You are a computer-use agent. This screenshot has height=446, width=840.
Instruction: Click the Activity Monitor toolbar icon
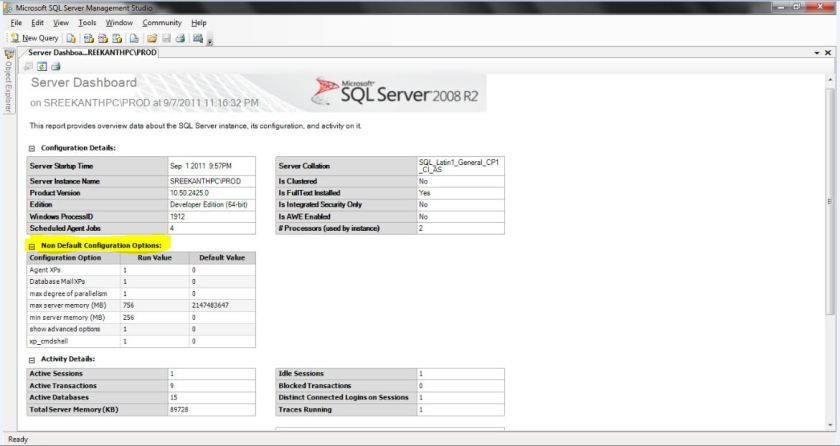click(x=198, y=37)
